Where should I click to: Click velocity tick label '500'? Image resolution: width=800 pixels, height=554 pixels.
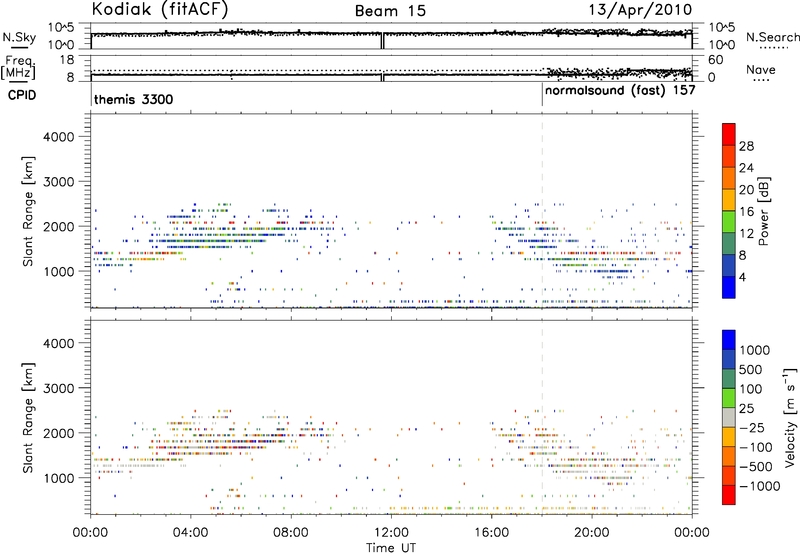tap(750, 369)
